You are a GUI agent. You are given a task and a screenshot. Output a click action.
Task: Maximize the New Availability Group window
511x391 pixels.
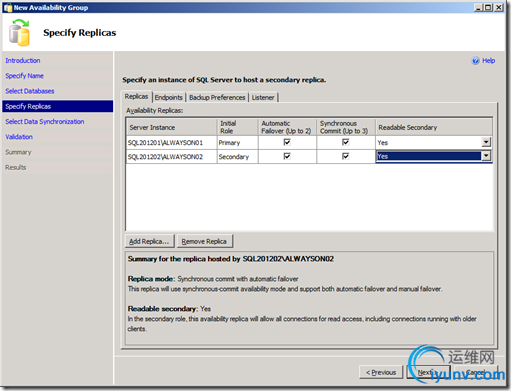[x=488, y=7]
